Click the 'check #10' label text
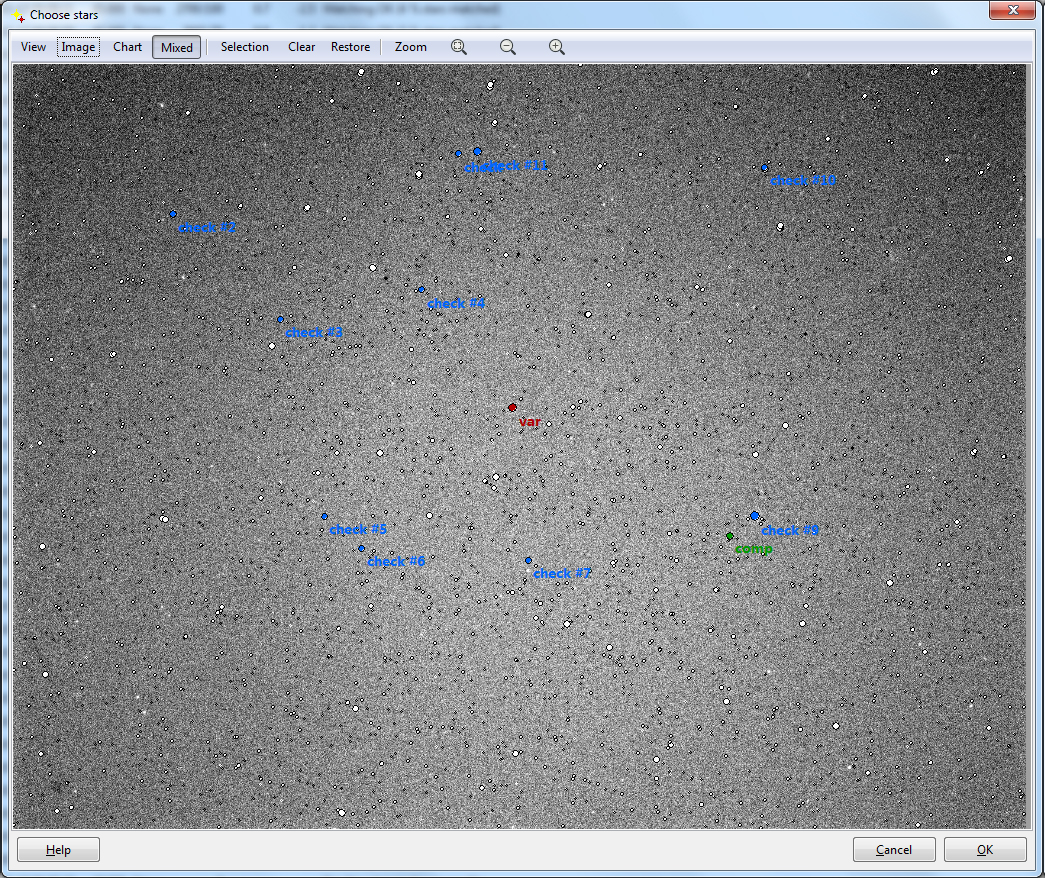The image size is (1045, 878). pyautogui.click(x=803, y=181)
